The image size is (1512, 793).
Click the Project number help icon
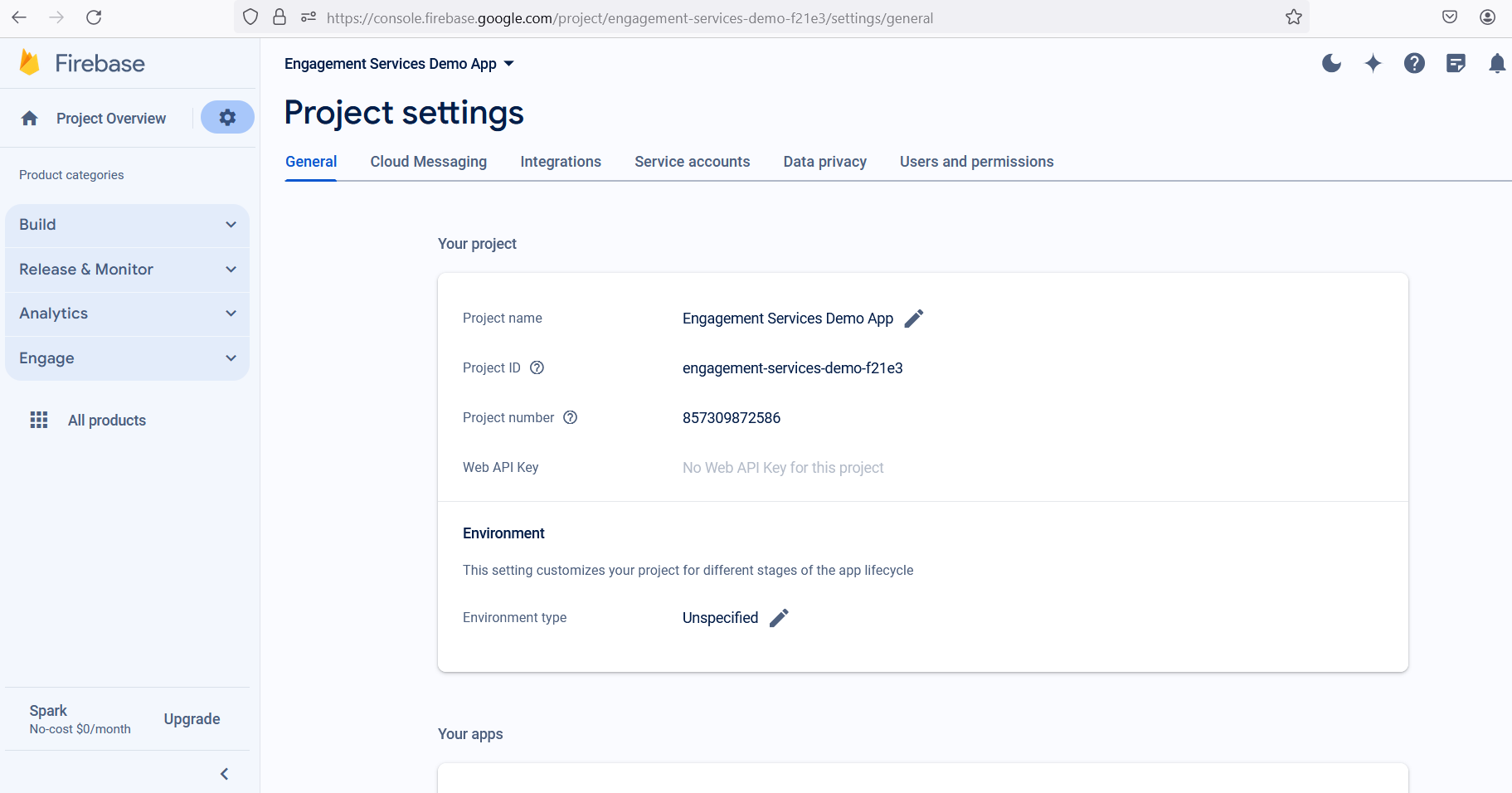point(570,418)
